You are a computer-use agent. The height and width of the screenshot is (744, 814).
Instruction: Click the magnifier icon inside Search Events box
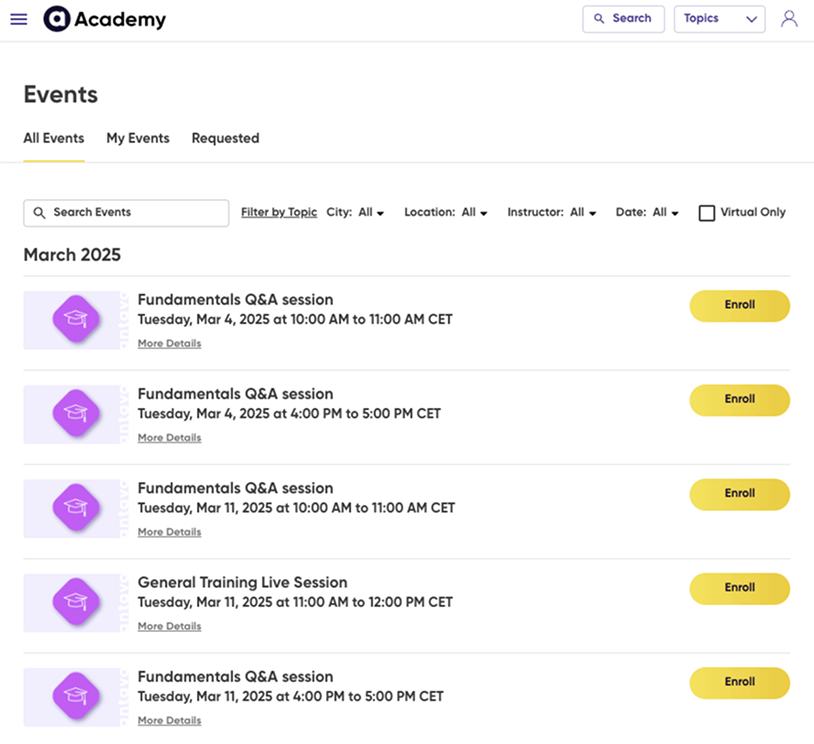click(x=39, y=213)
